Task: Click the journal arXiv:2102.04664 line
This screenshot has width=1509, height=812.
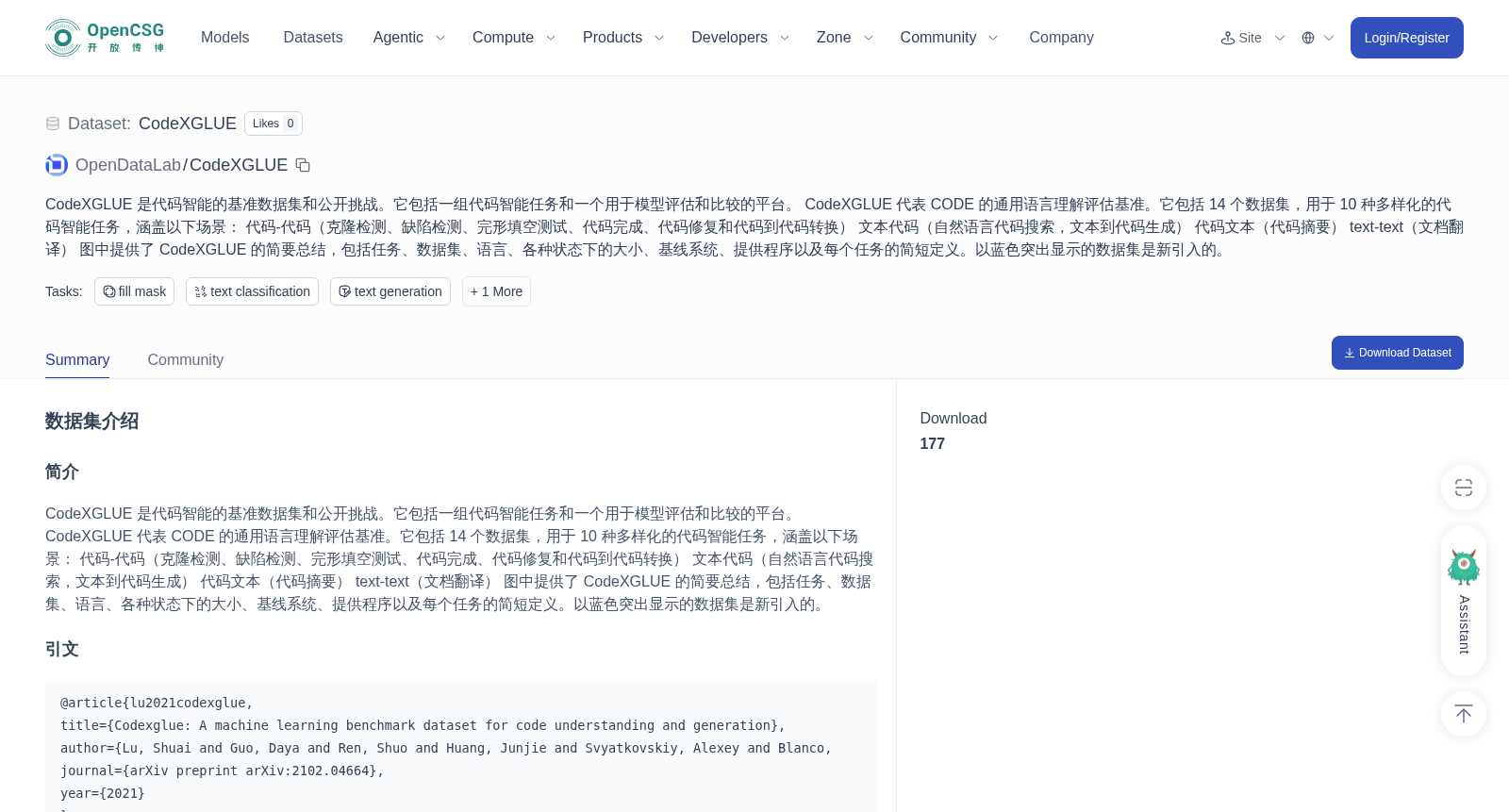Action: (x=223, y=771)
